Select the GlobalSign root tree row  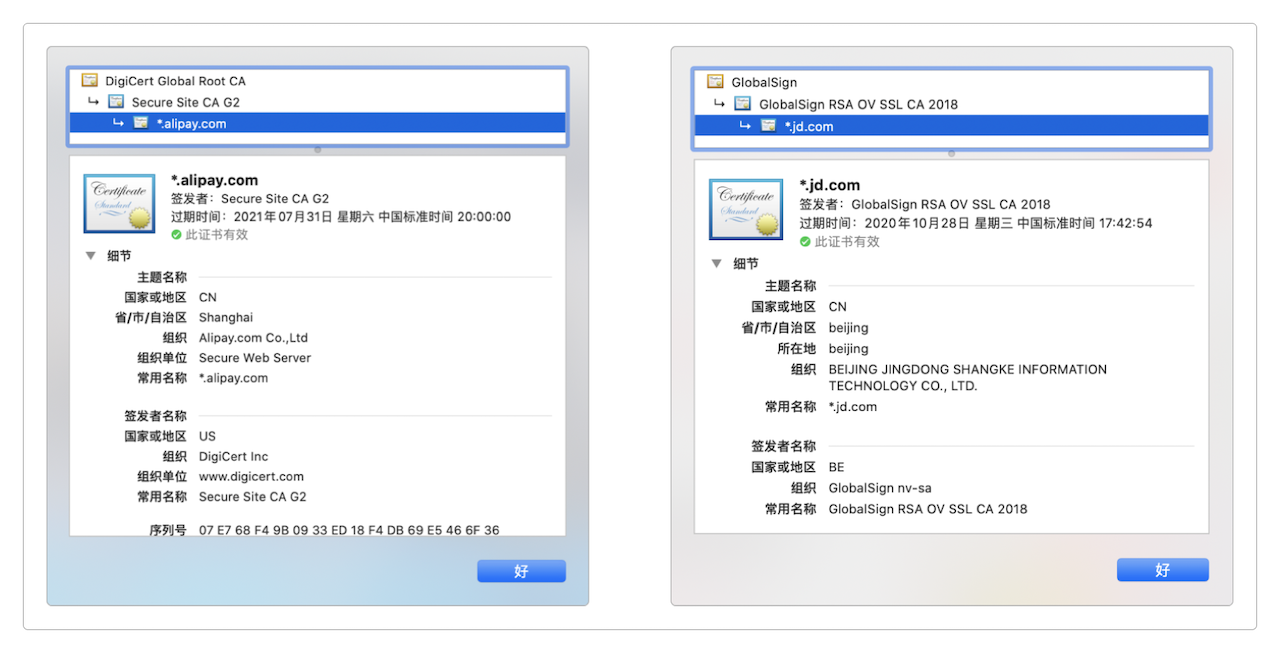coord(951,82)
